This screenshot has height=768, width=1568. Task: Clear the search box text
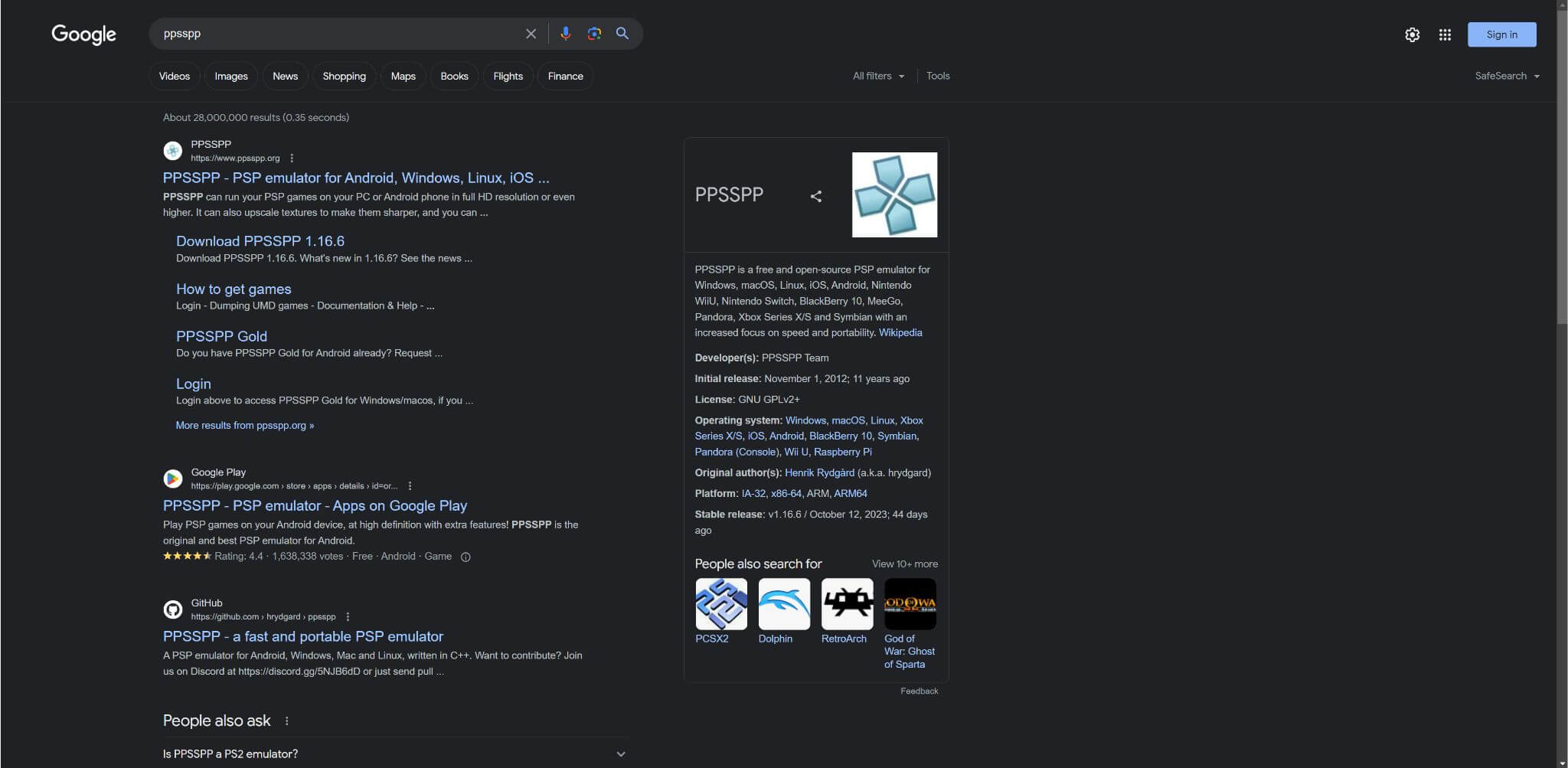click(531, 34)
